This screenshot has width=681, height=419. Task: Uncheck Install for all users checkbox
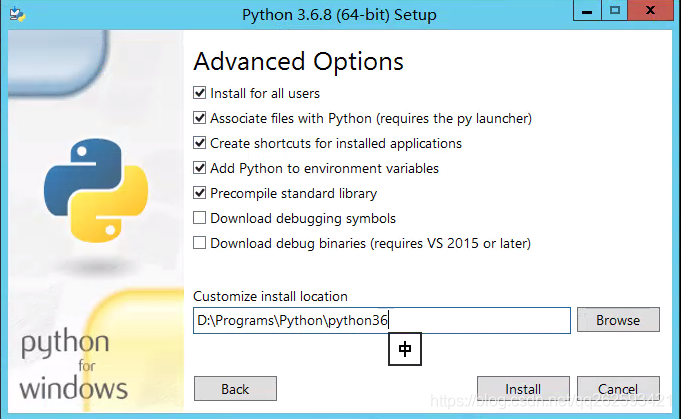point(199,92)
